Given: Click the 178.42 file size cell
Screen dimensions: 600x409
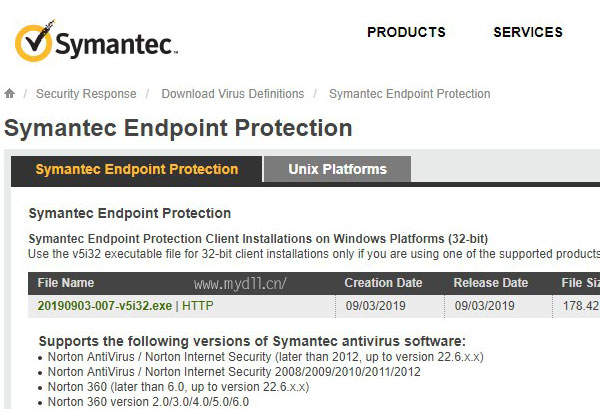Looking at the screenshot, I should pos(581,306).
